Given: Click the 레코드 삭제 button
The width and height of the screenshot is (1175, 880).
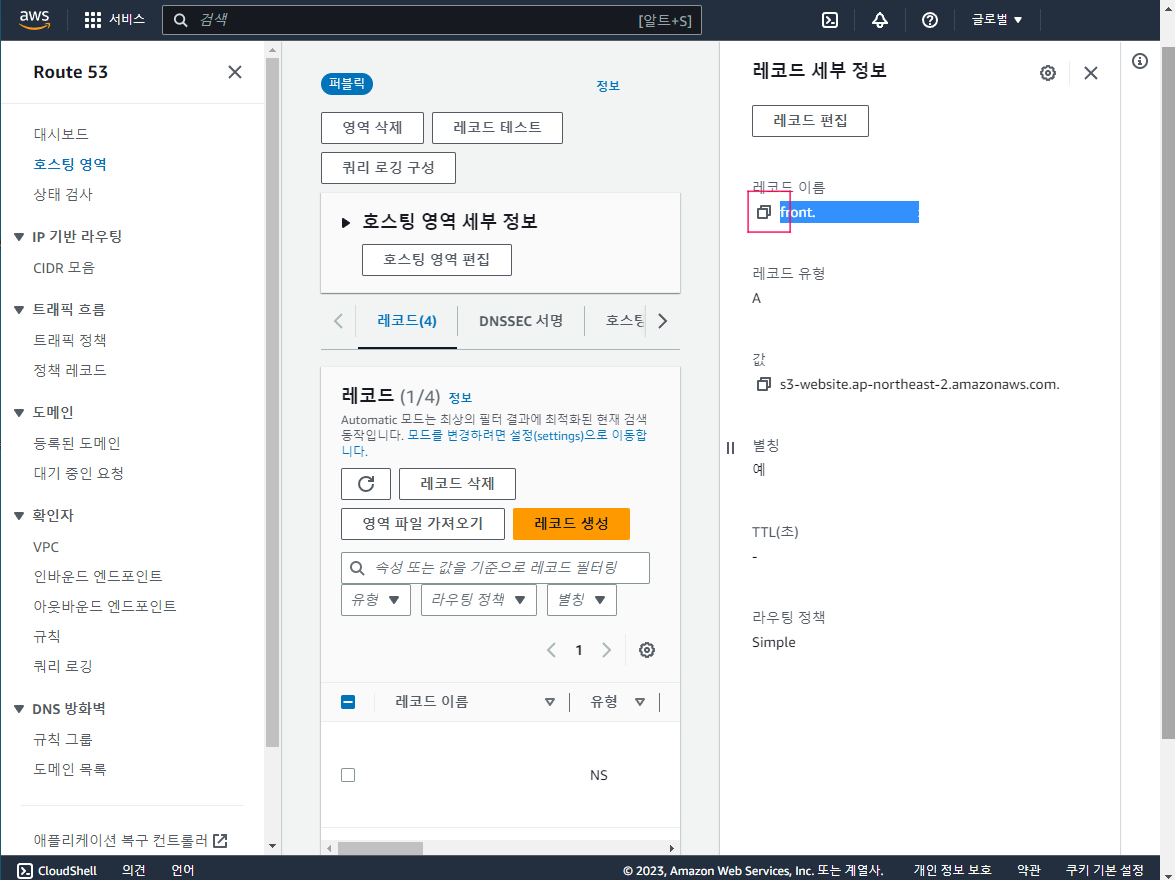Looking at the screenshot, I should tap(457, 484).
